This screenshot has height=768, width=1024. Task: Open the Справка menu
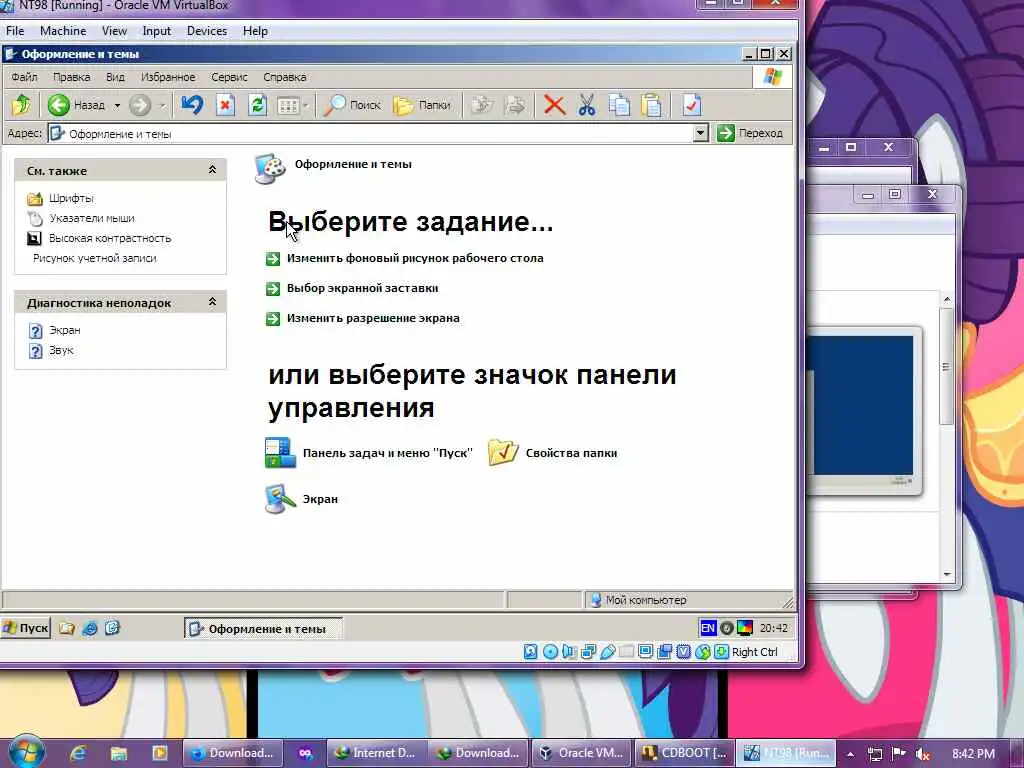285,77
